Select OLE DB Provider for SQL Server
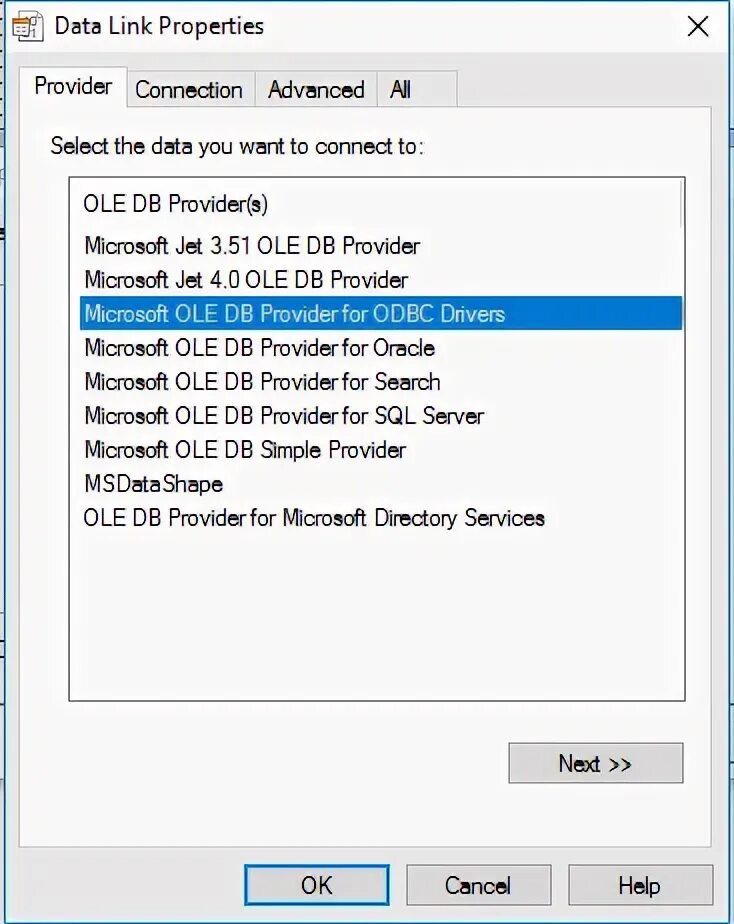Screen dimensions: 734x924 coord(284,416)
